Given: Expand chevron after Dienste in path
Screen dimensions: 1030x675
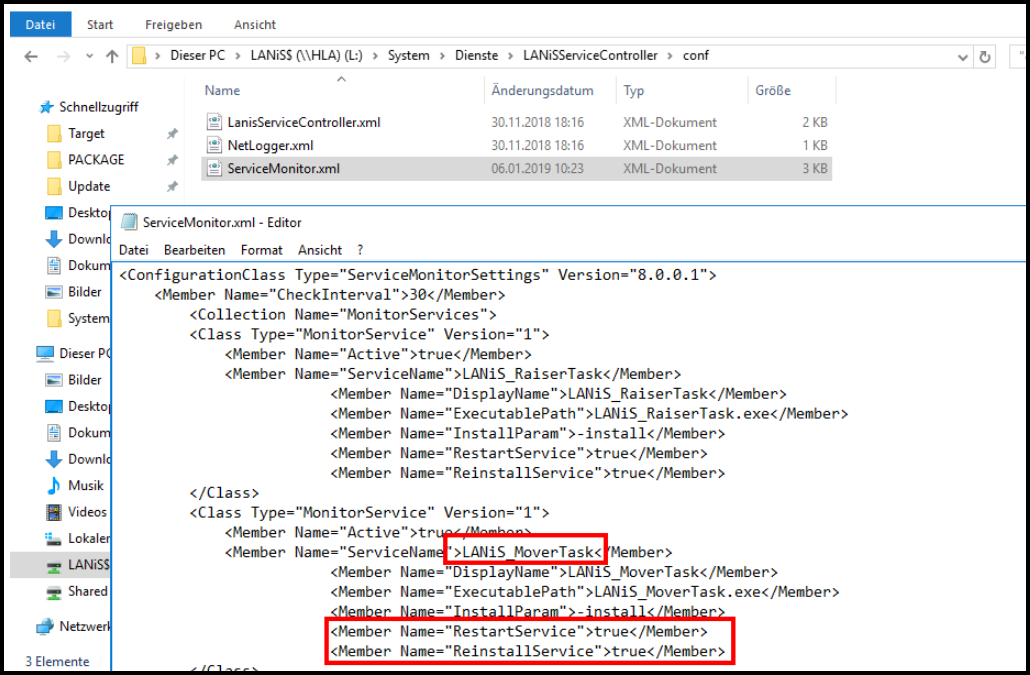Looking at the screenshot, I should pos(510,56).
